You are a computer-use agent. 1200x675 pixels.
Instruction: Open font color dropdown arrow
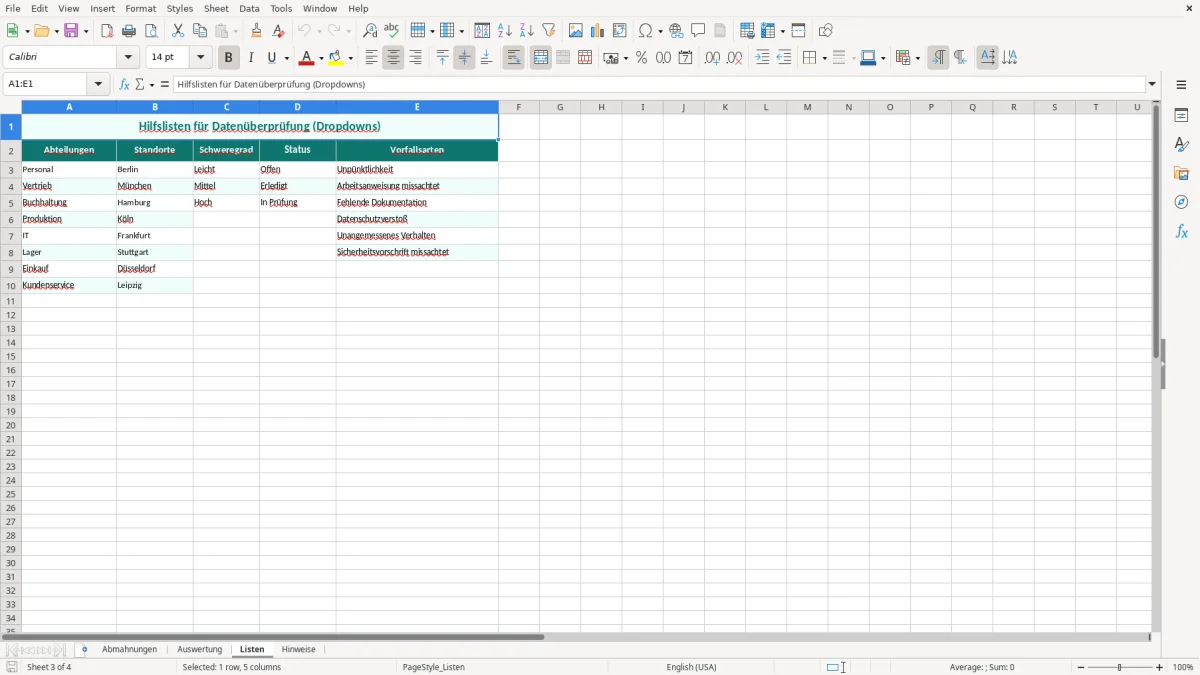pos(321,58)
